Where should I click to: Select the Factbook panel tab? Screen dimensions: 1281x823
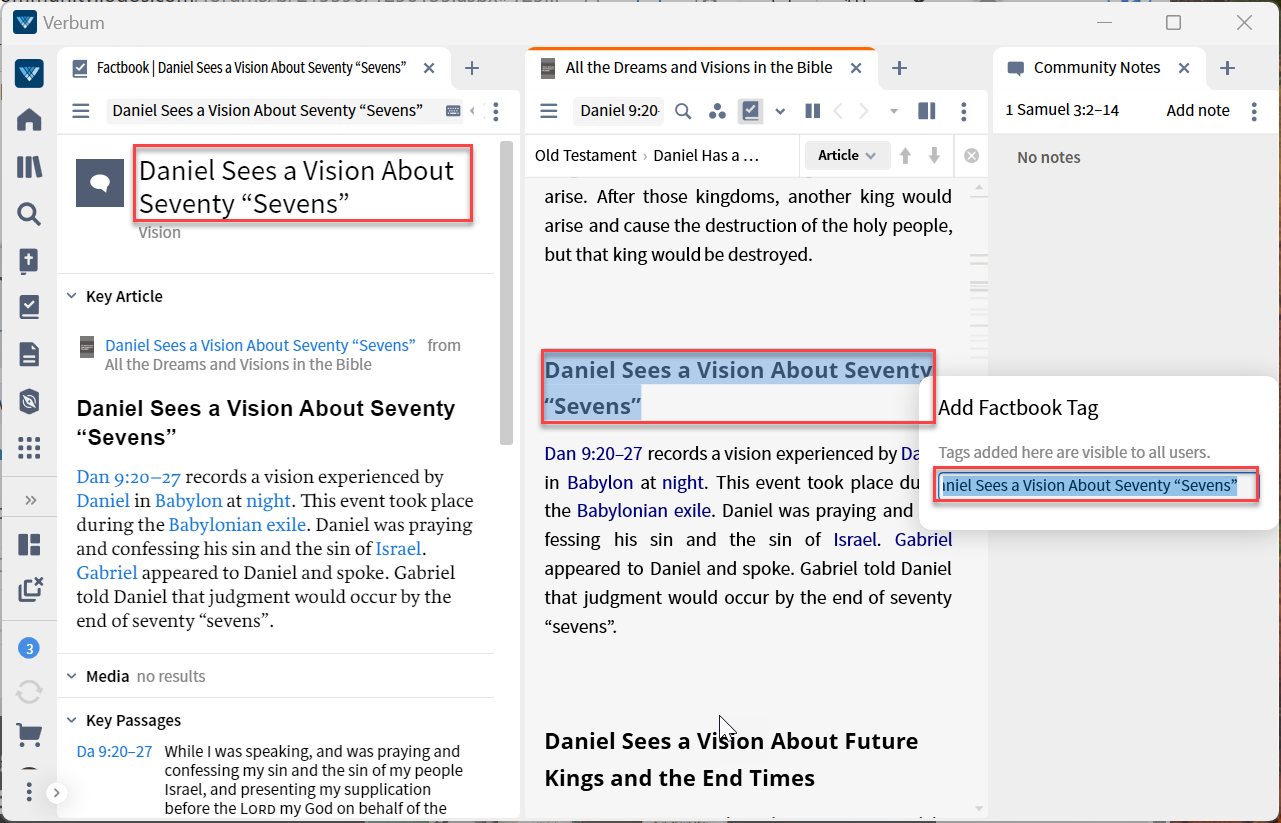click(251, 68)
